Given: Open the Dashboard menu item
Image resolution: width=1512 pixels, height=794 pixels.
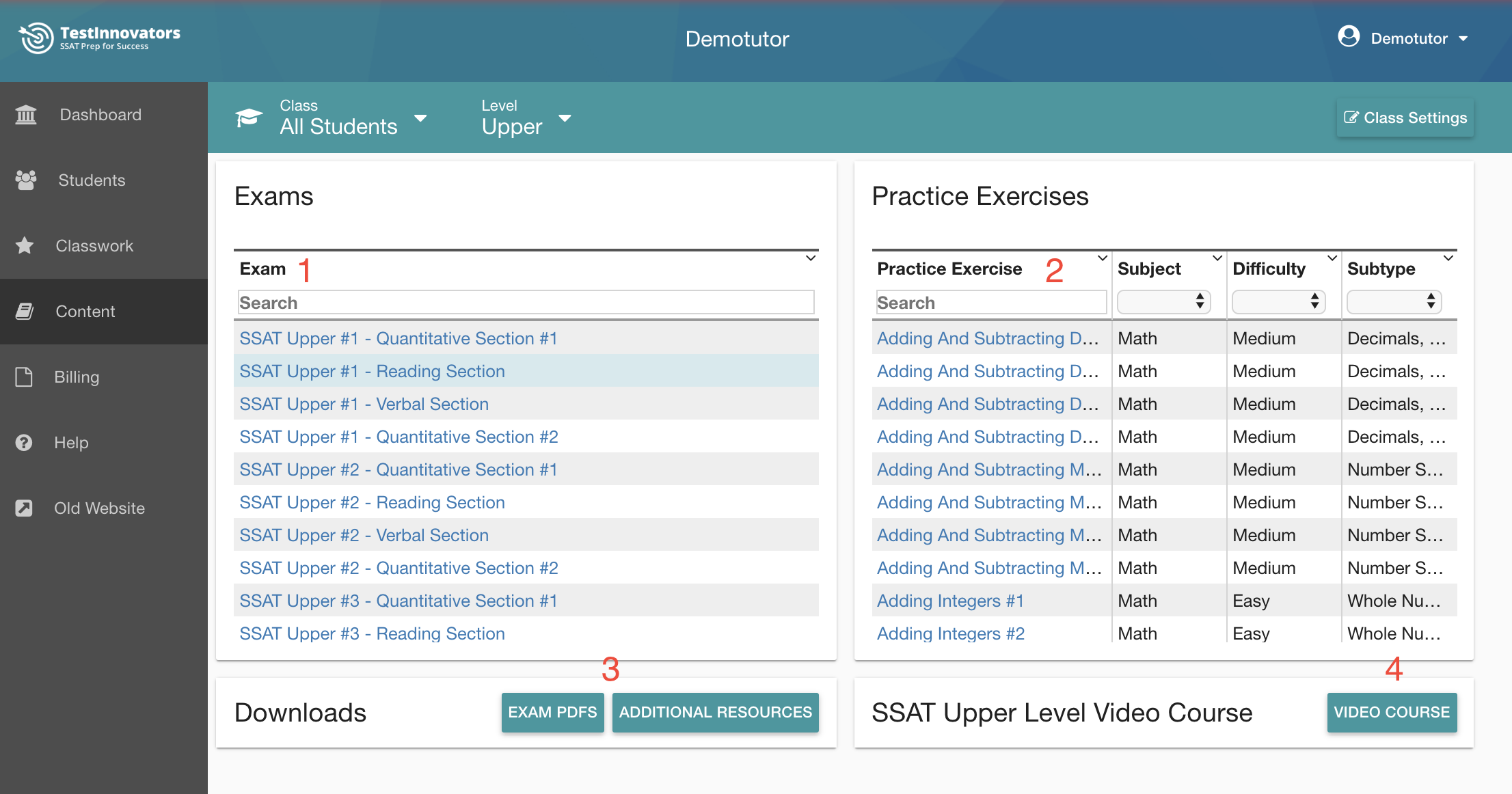Looking at the screenshot, I should (104, 115).
